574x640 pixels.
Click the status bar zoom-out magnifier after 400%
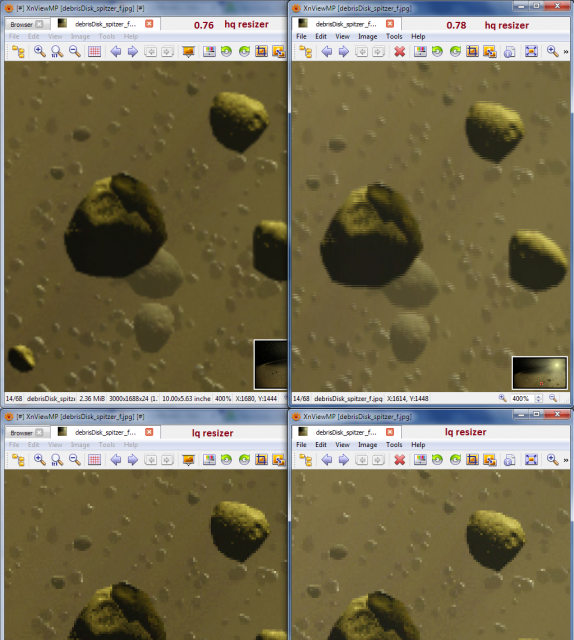(x=553, y=398)
